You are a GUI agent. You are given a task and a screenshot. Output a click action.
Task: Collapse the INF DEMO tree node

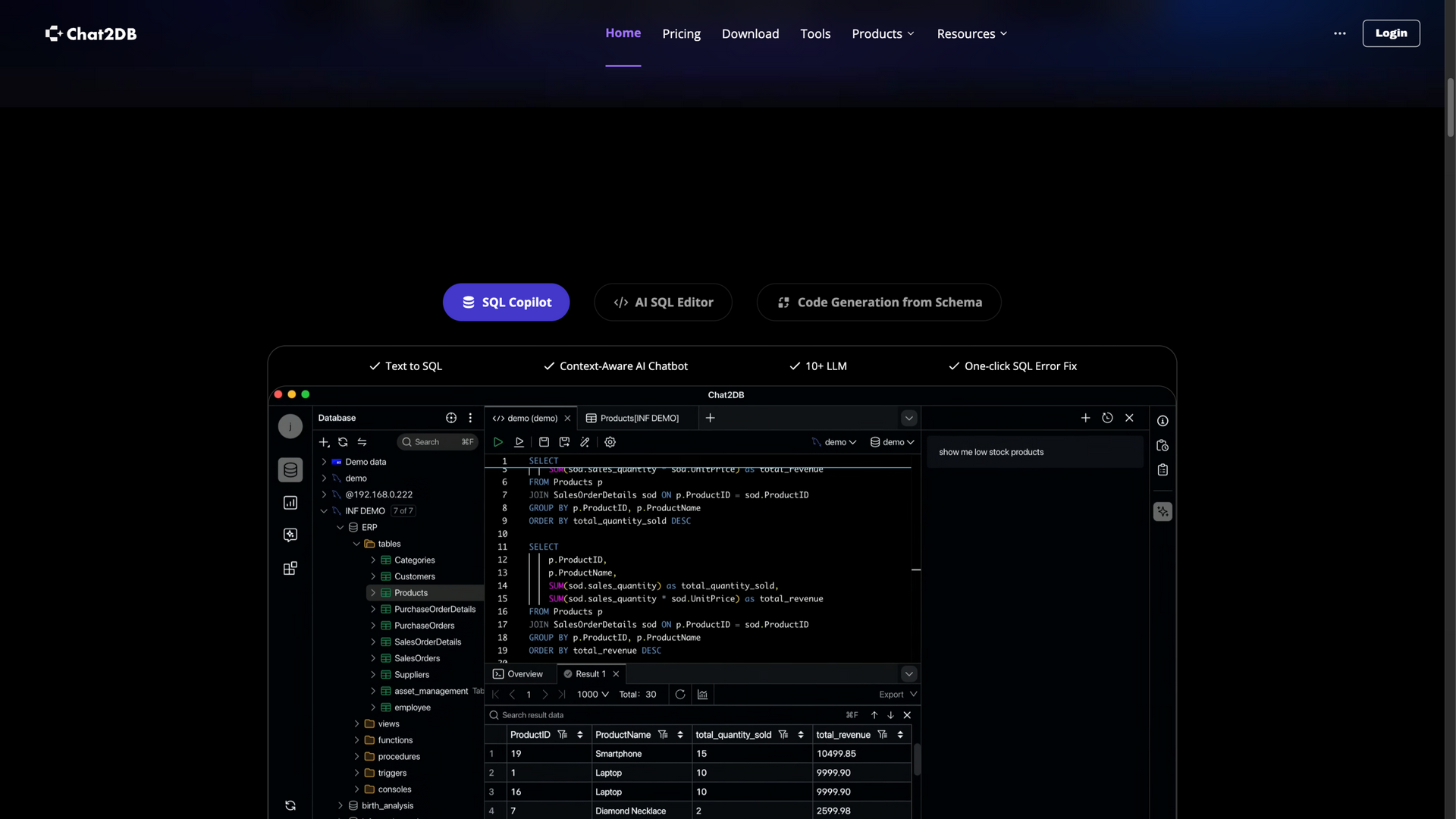[x=324, y=511]
